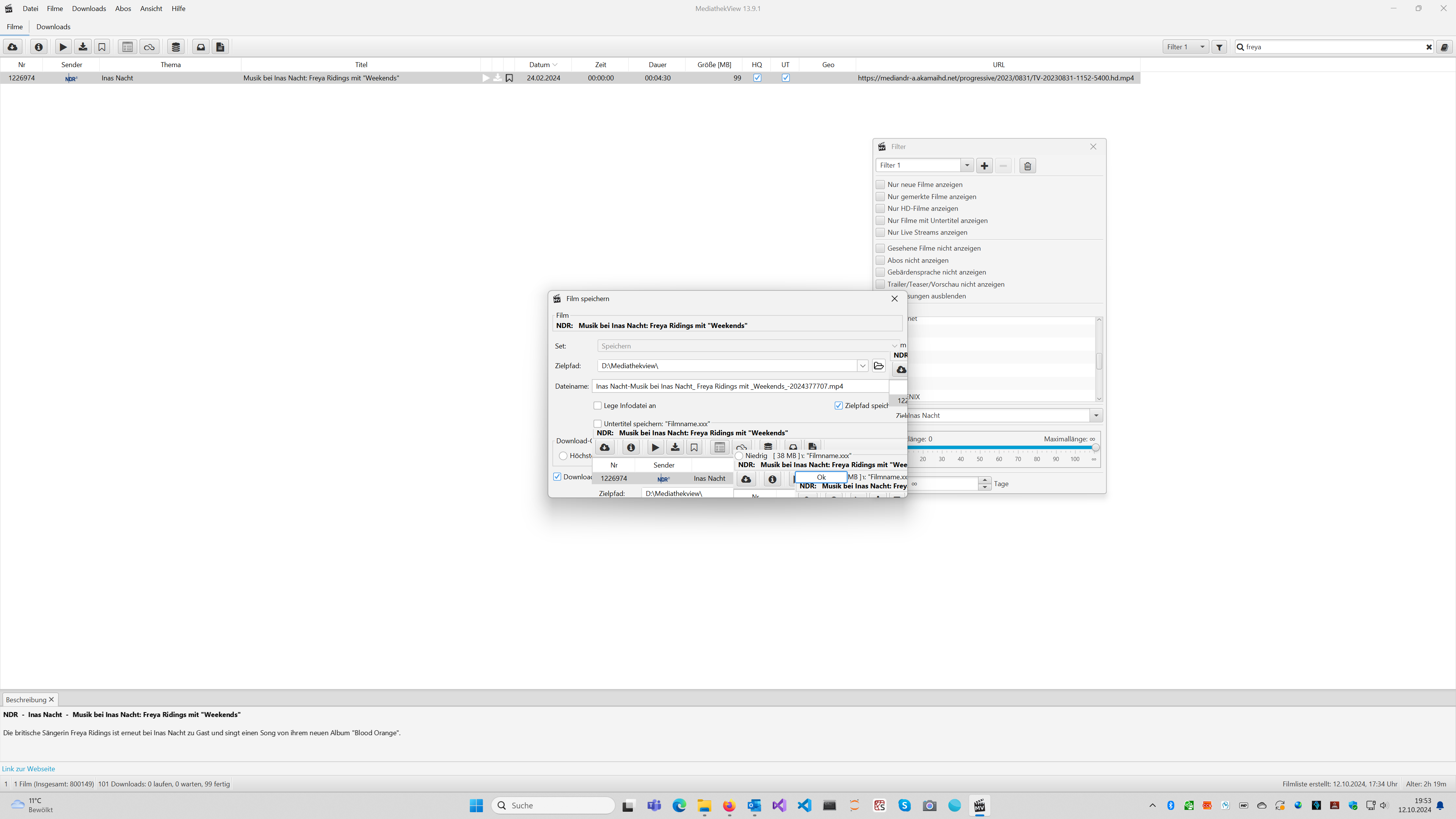
Task: Expand Zielpfad path dropdown
Action: [863, 366]
